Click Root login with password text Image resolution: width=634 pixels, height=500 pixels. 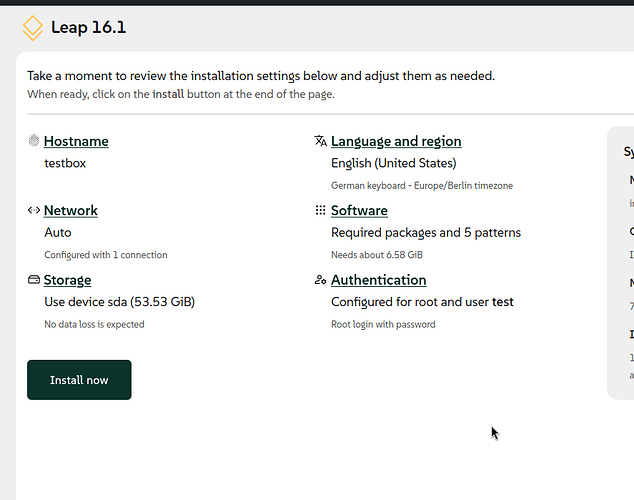383,324
